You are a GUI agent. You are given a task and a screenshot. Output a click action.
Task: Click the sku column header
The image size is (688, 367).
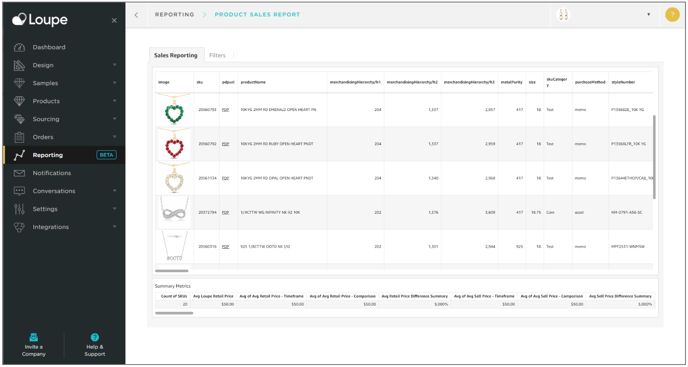pos(200,83)
